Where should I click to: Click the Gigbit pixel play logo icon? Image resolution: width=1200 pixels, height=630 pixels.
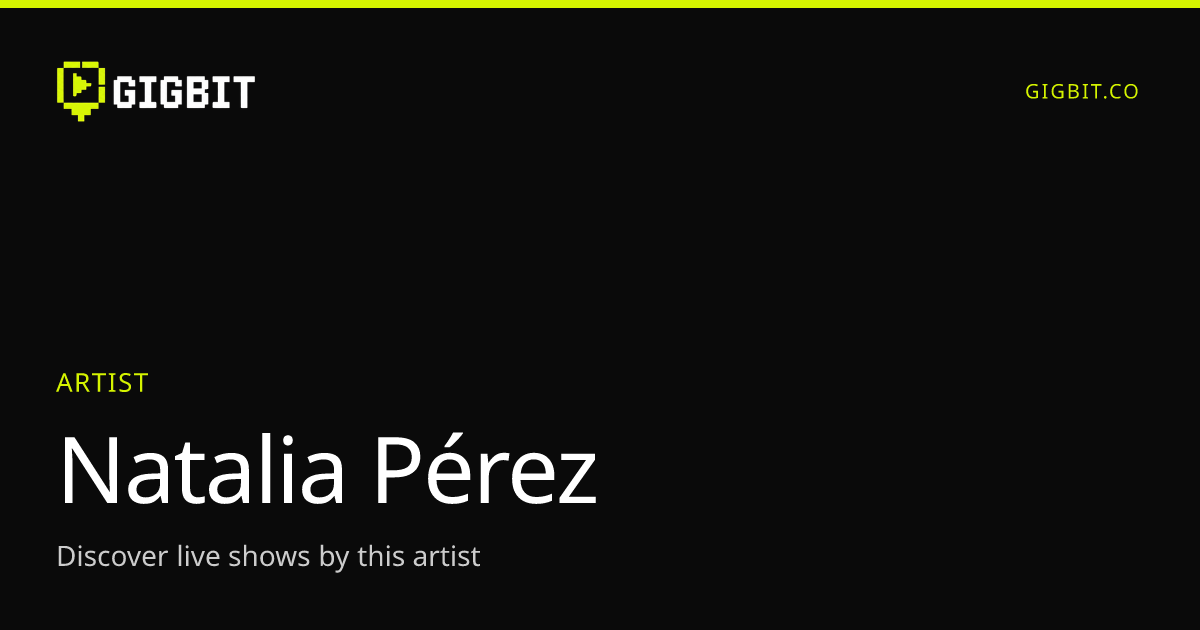pyautogui.click(x=81, y=90)
